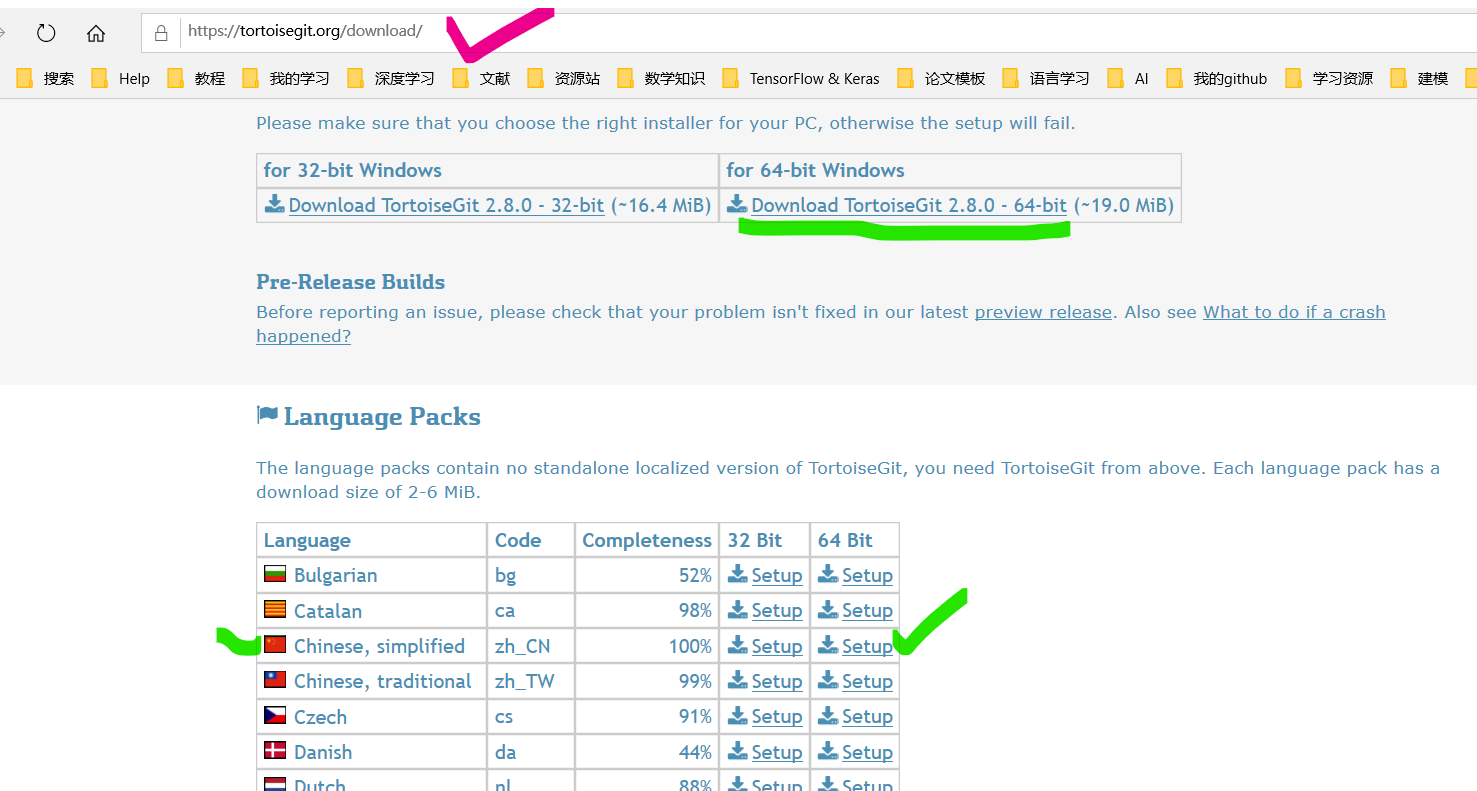Click the Language column header

pos(372,540)
